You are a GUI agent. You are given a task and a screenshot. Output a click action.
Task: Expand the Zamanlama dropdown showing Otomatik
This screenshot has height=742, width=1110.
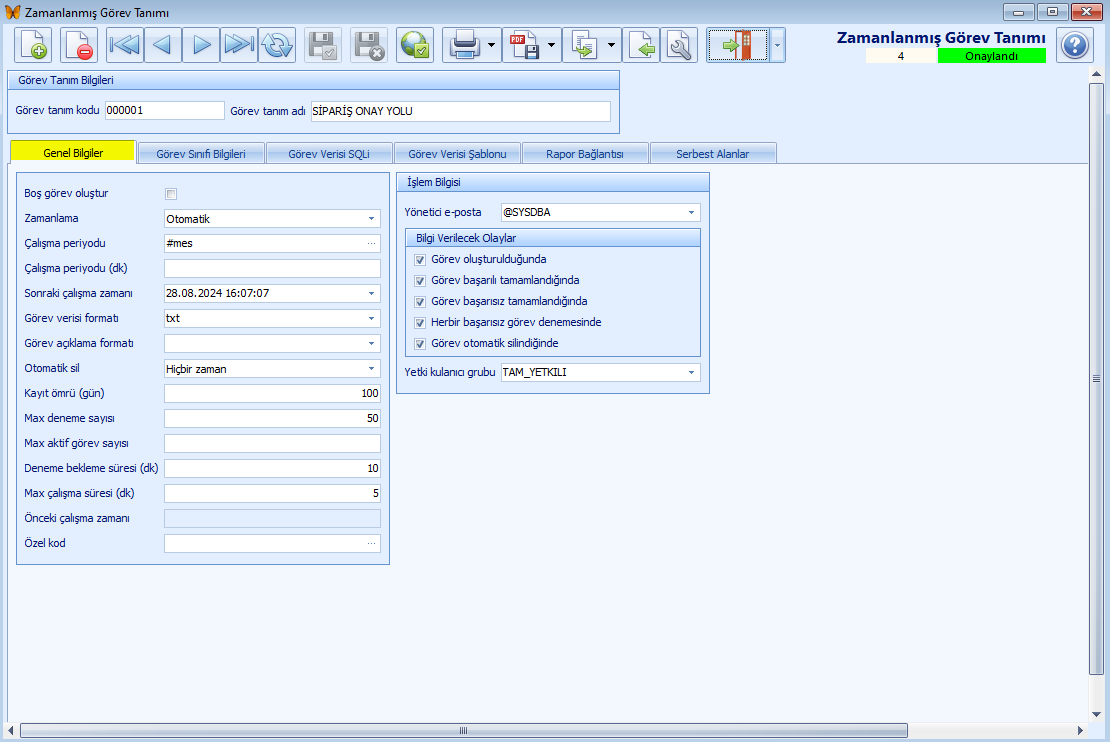click(x=372, y=219)
